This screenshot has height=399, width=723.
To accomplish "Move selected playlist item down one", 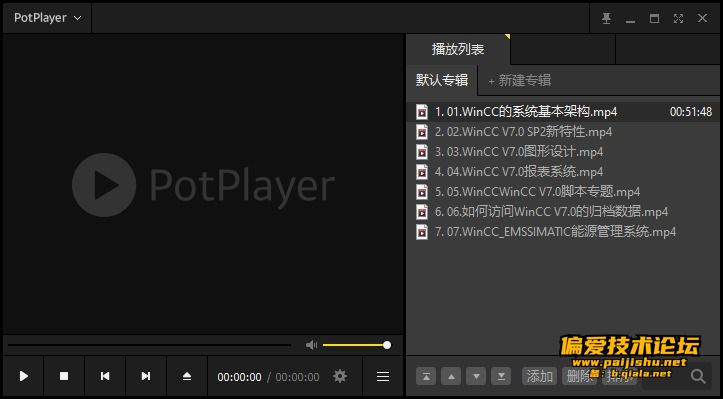I will [476, 376].
